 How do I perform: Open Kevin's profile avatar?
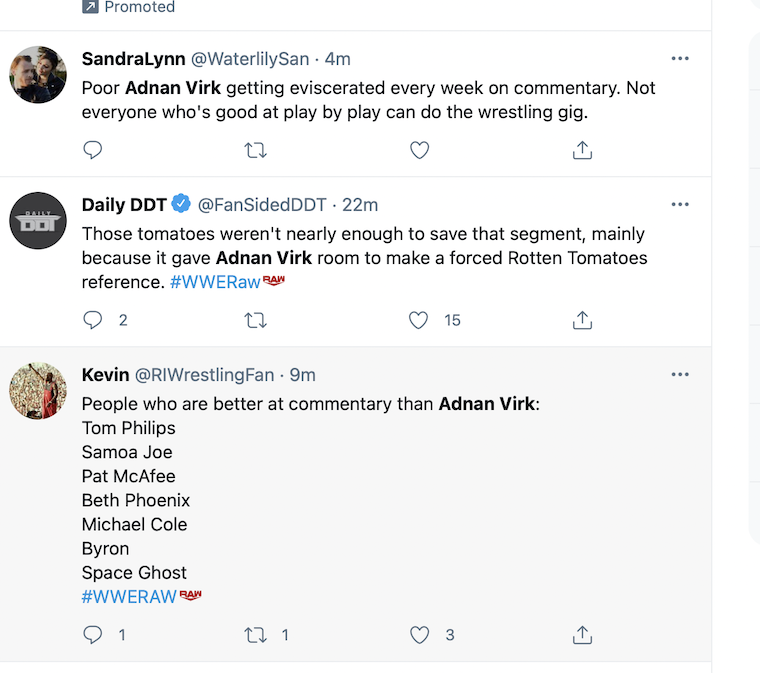click(x=38, y=390)
